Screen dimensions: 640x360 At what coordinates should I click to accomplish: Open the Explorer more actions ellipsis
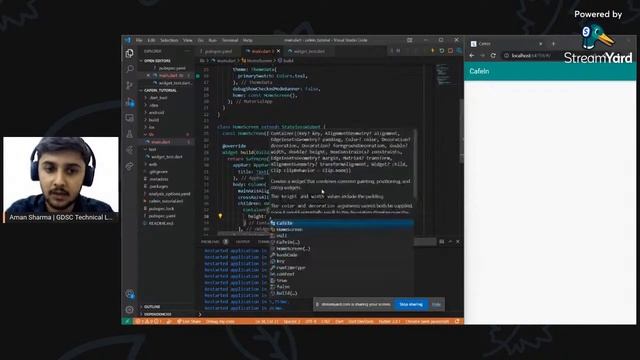coord(187,51)
